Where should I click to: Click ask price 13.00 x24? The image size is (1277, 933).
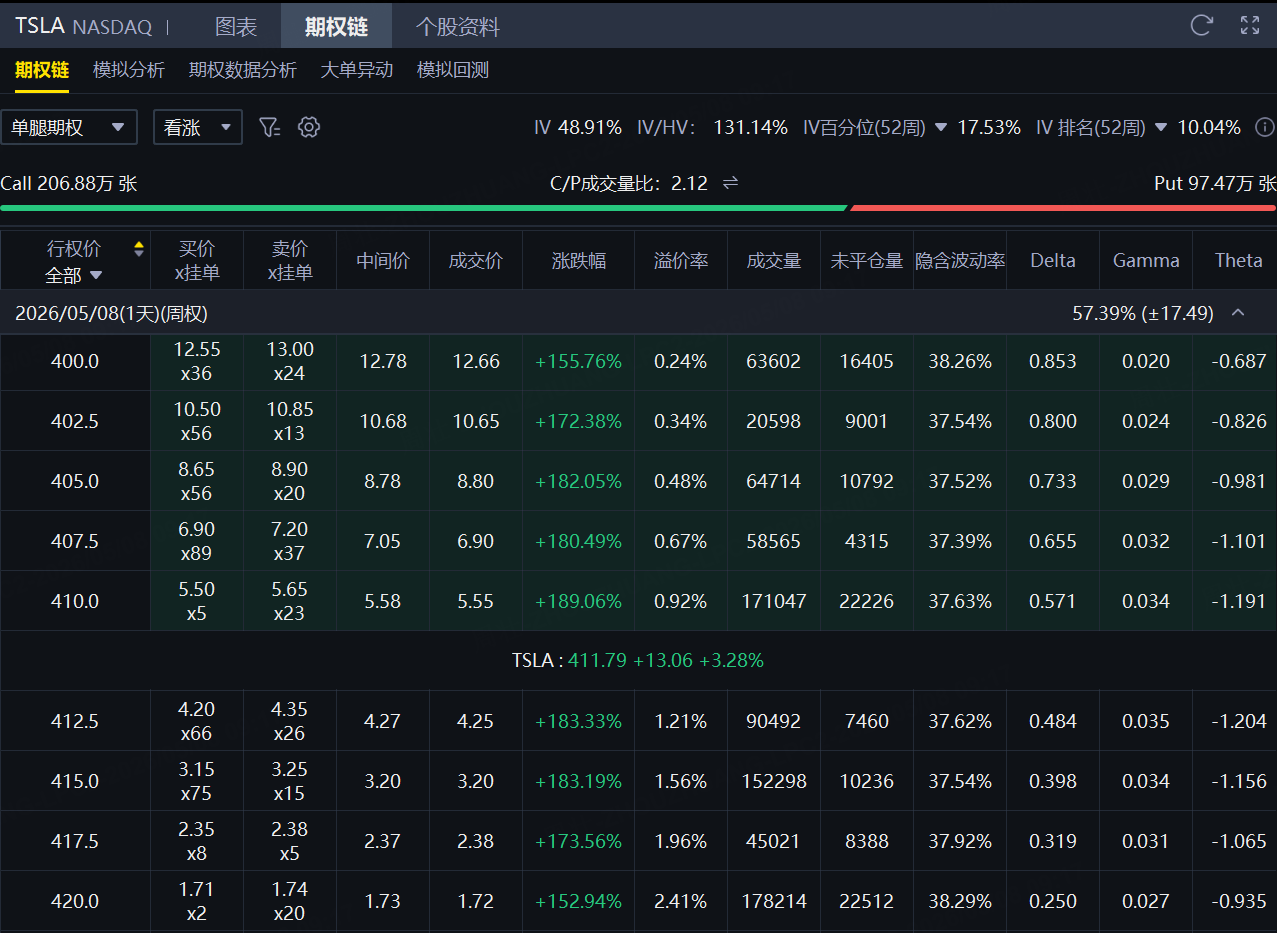click(290, 361)
